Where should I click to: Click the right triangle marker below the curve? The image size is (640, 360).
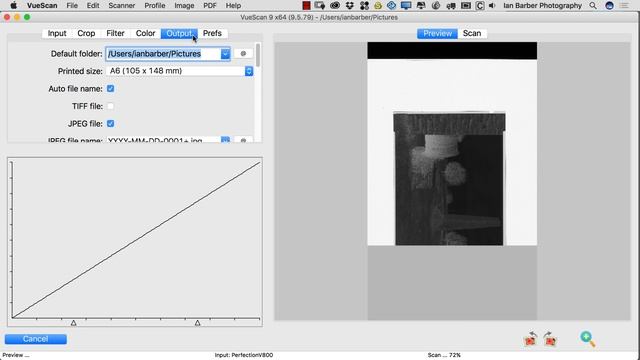[x=198, y=323]
